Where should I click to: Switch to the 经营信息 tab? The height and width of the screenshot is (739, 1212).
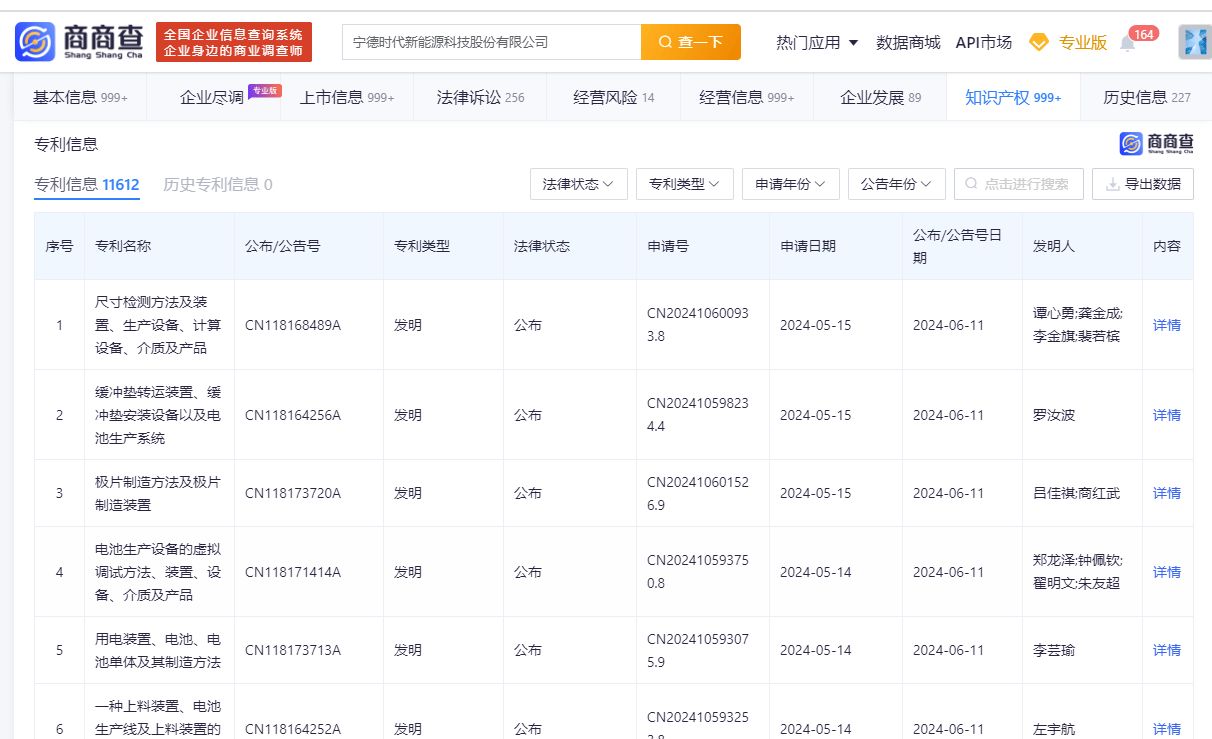point(747,97)
